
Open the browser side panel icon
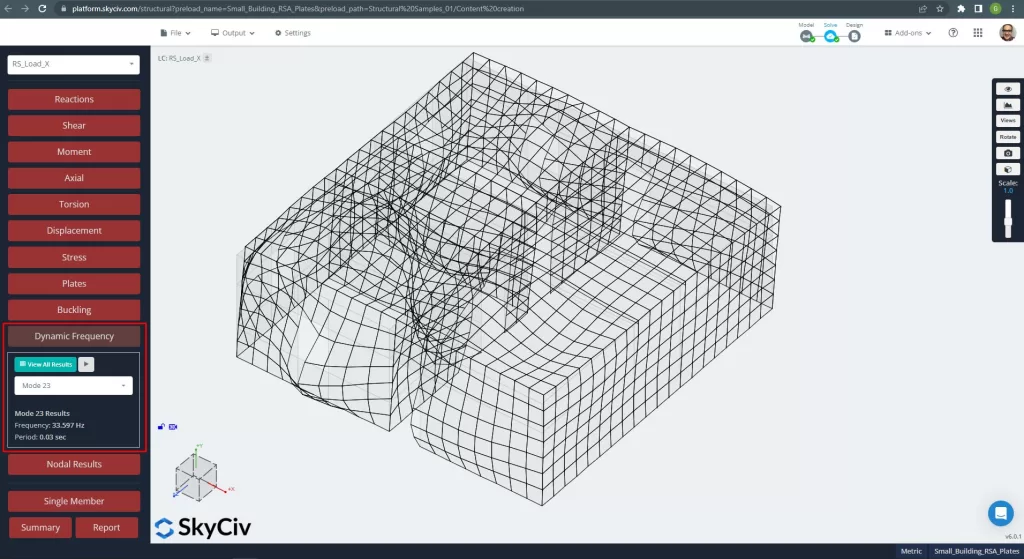tap(978, 8)
